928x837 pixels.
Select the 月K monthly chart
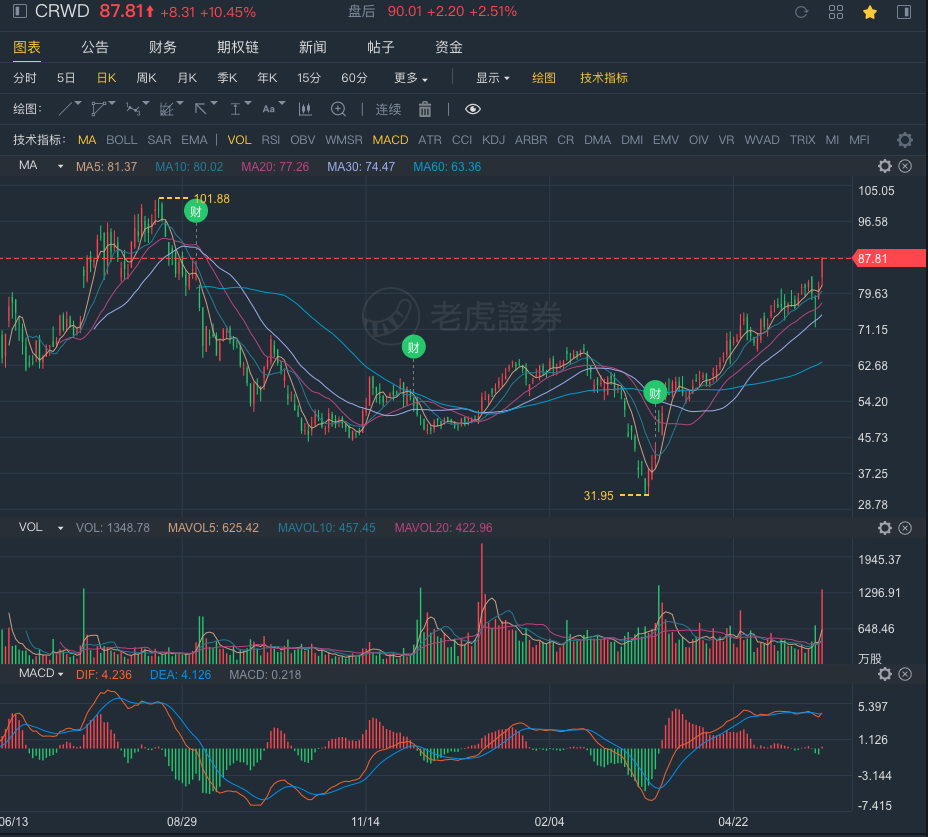[x=187, y=78]
